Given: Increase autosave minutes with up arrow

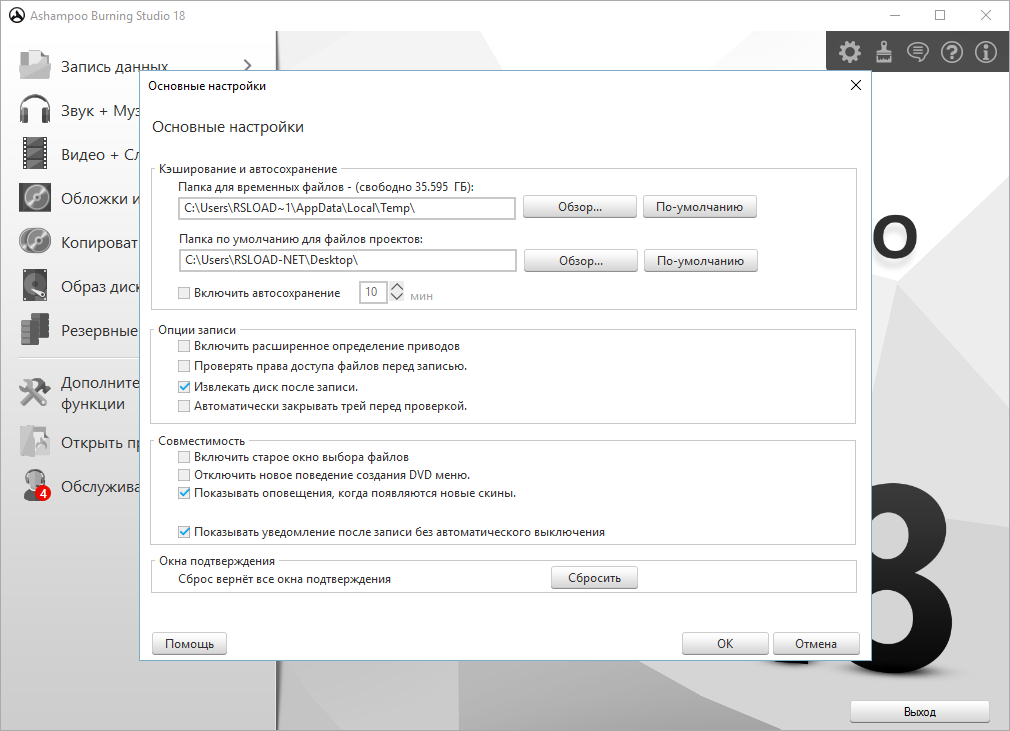Looking at the screenshot, I should (x=397, y=287).
